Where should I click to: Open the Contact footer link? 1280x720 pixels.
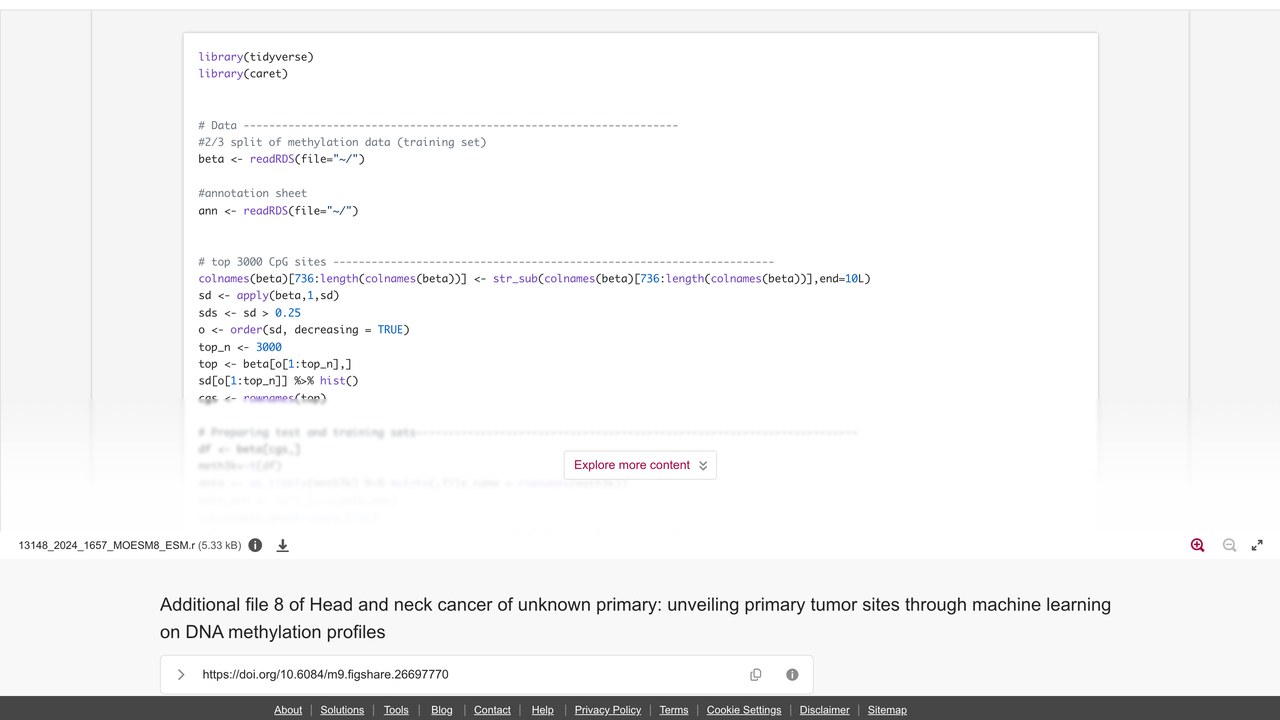pyautogui.click(x=492, y=710)
